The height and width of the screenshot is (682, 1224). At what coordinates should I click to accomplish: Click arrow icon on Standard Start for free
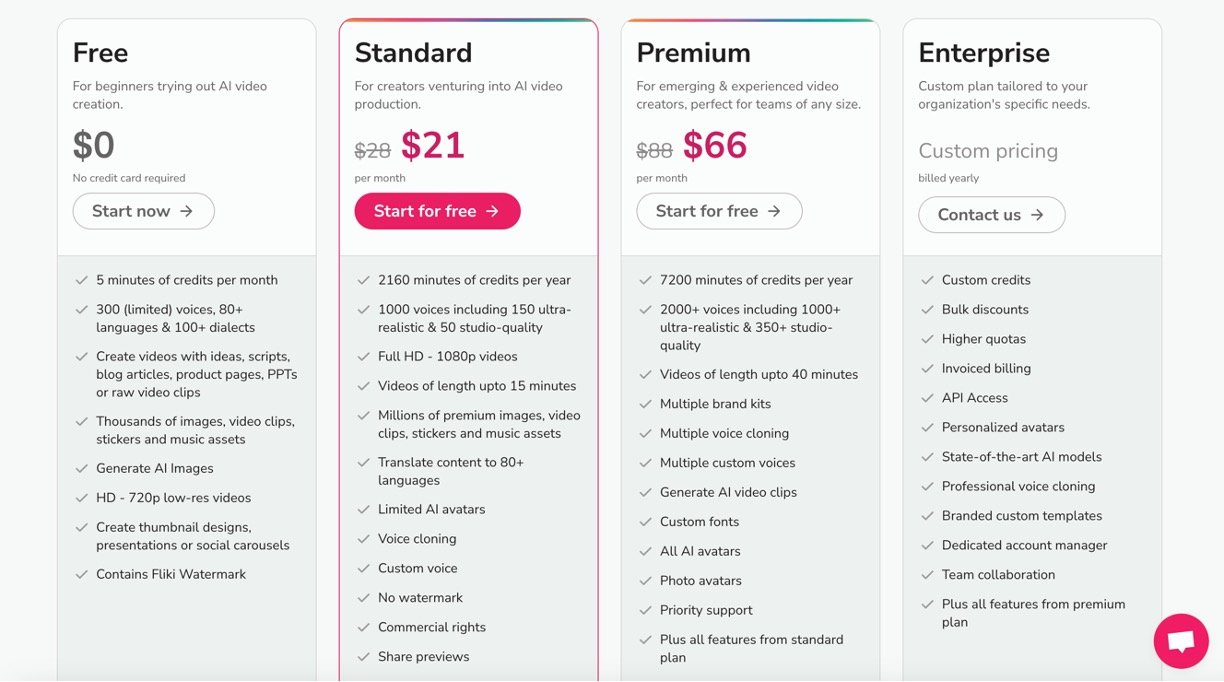[492, 211]
